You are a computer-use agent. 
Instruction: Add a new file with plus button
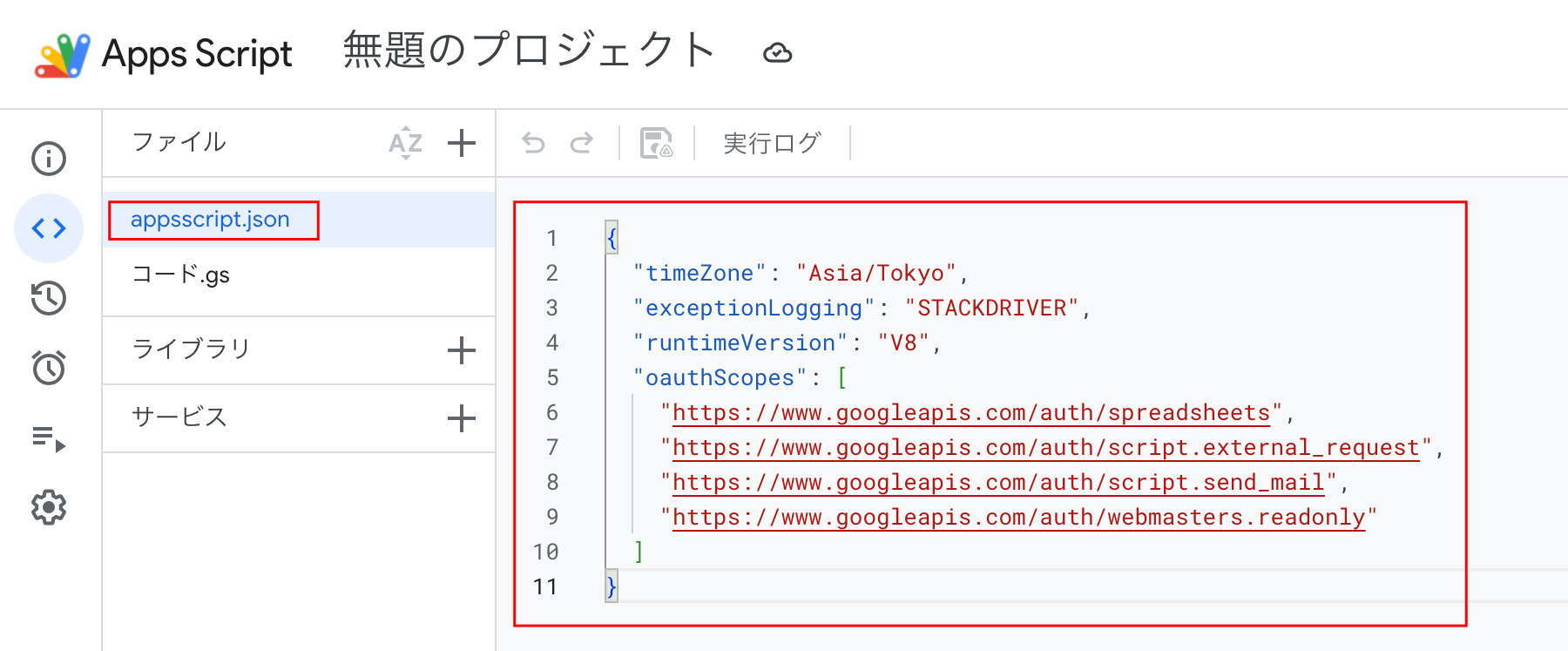[x=461, y=143]
